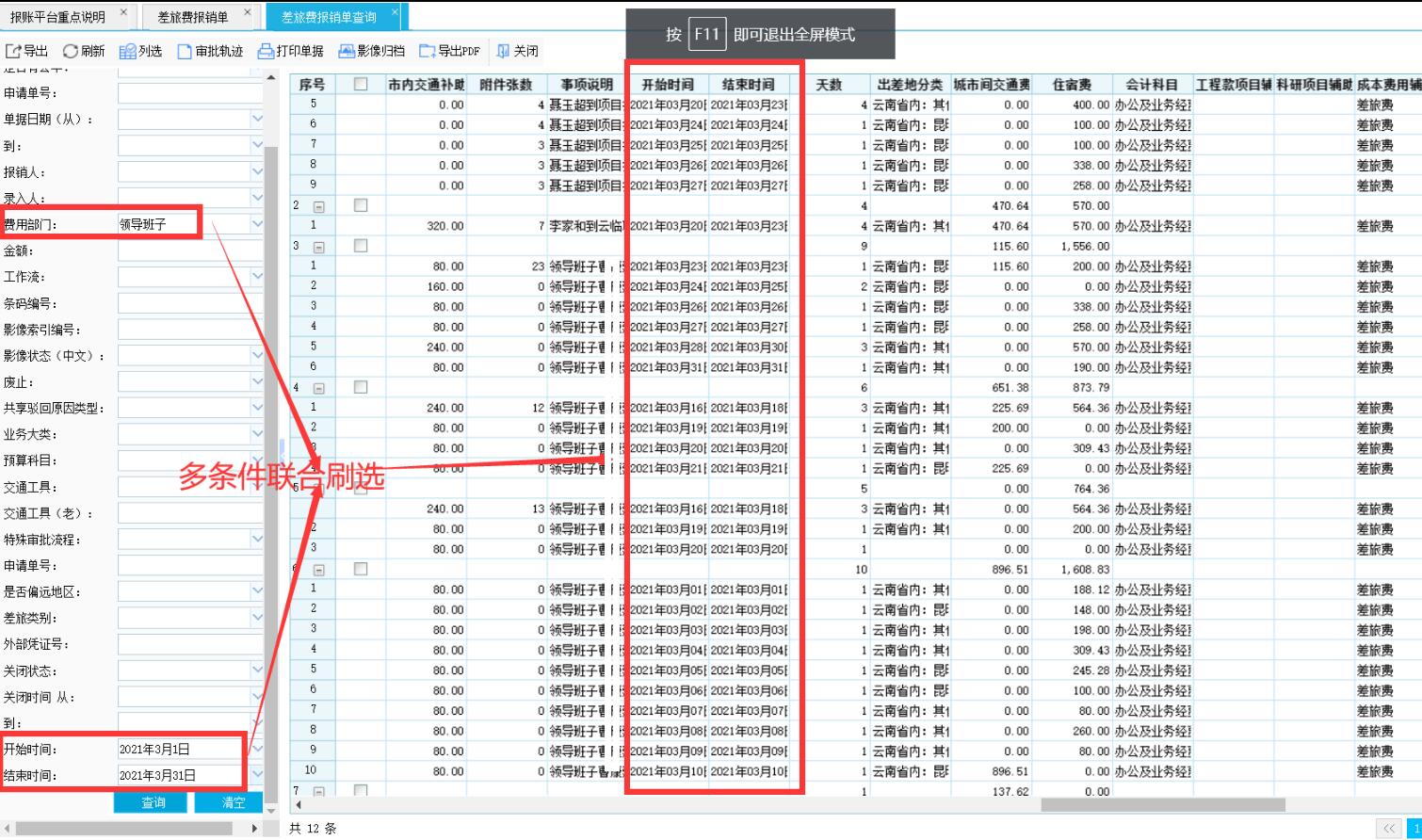
Task: Switch to the 差旅费报销单 tab
Action: click(x=193, y=17)
